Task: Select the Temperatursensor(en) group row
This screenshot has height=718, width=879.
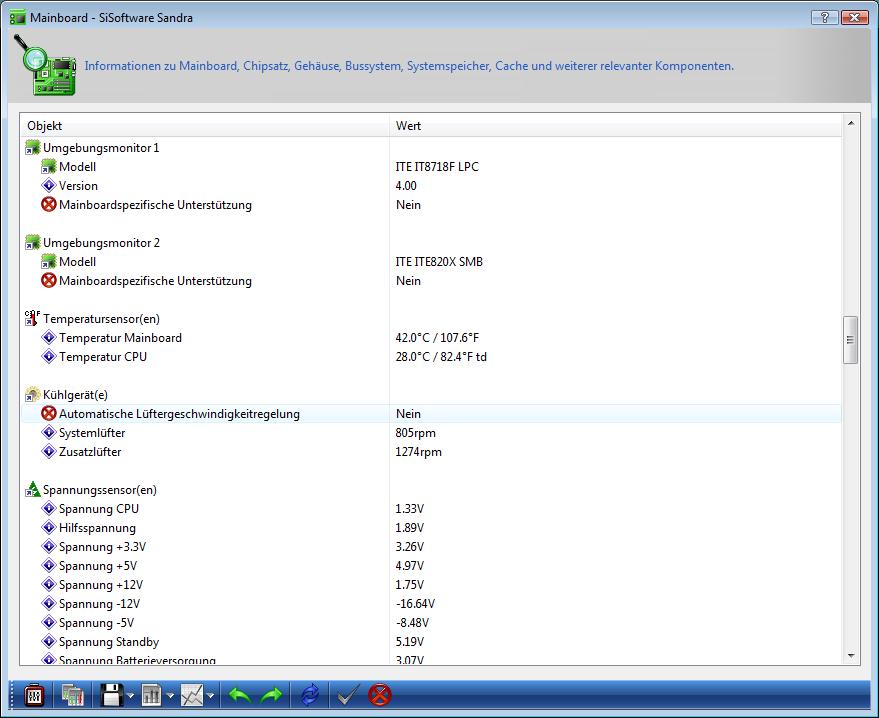Action: pyautogui.click(x=431, y=319)
